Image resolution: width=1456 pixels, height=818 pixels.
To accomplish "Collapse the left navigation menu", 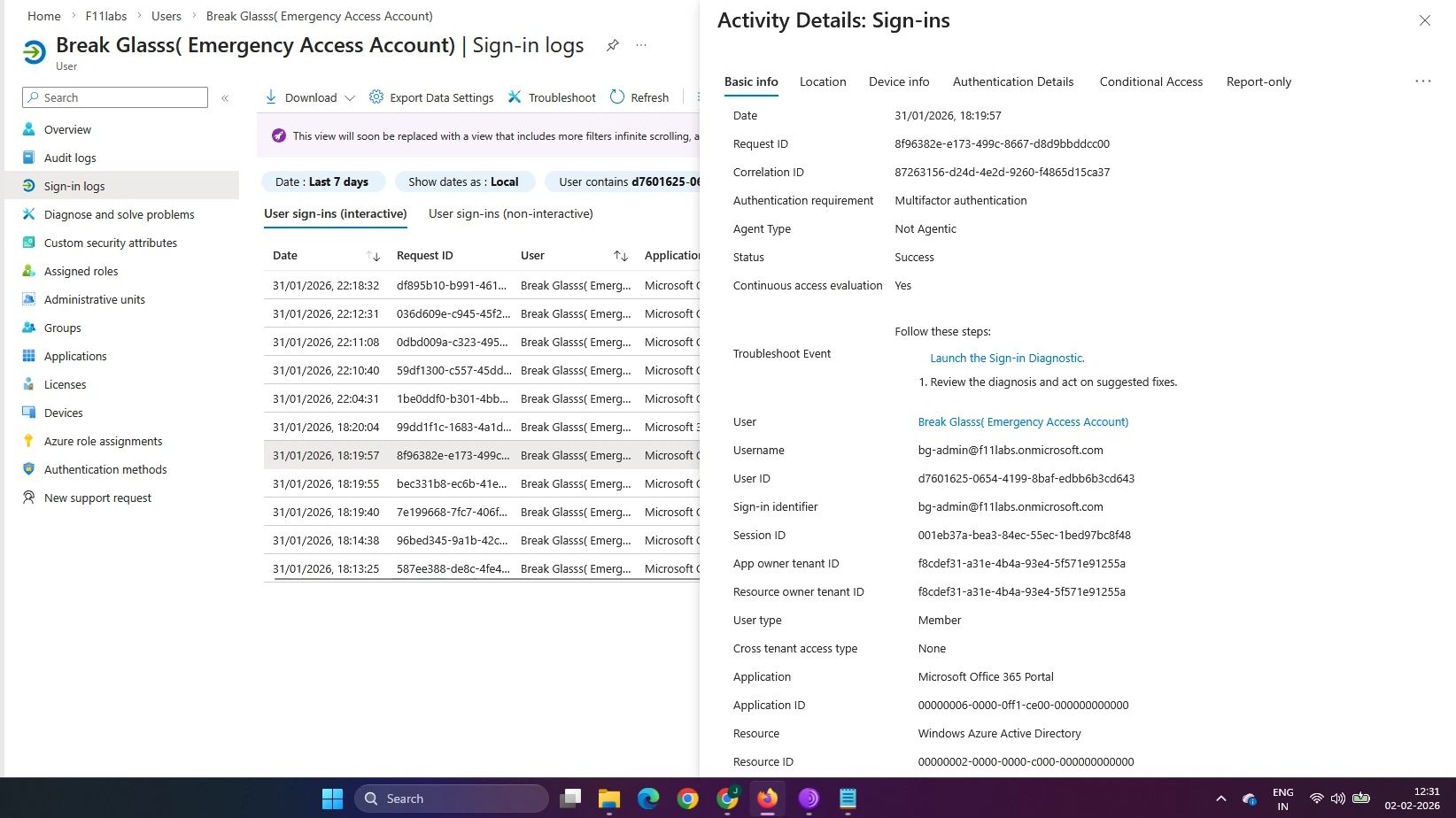I will tap(225, 98).
